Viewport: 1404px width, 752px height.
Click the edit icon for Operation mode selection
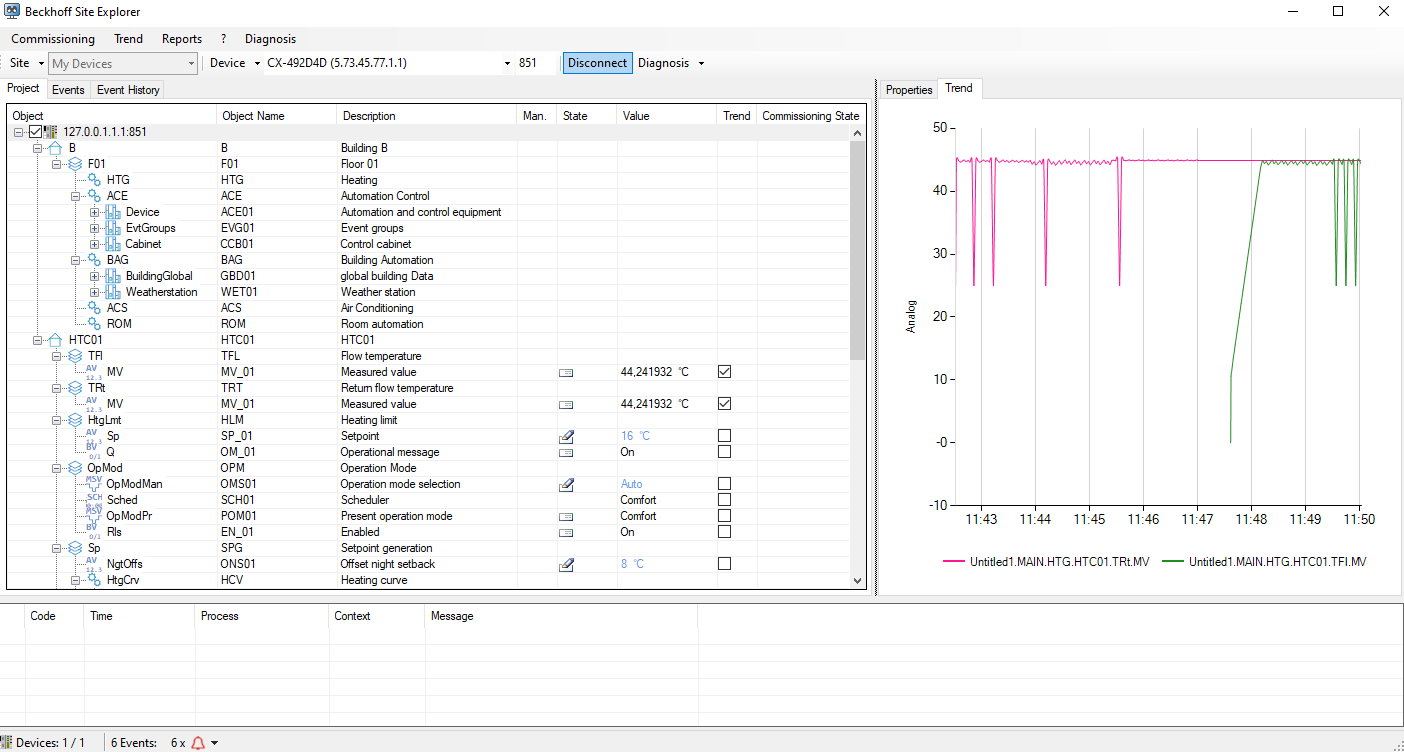(566, 484)
